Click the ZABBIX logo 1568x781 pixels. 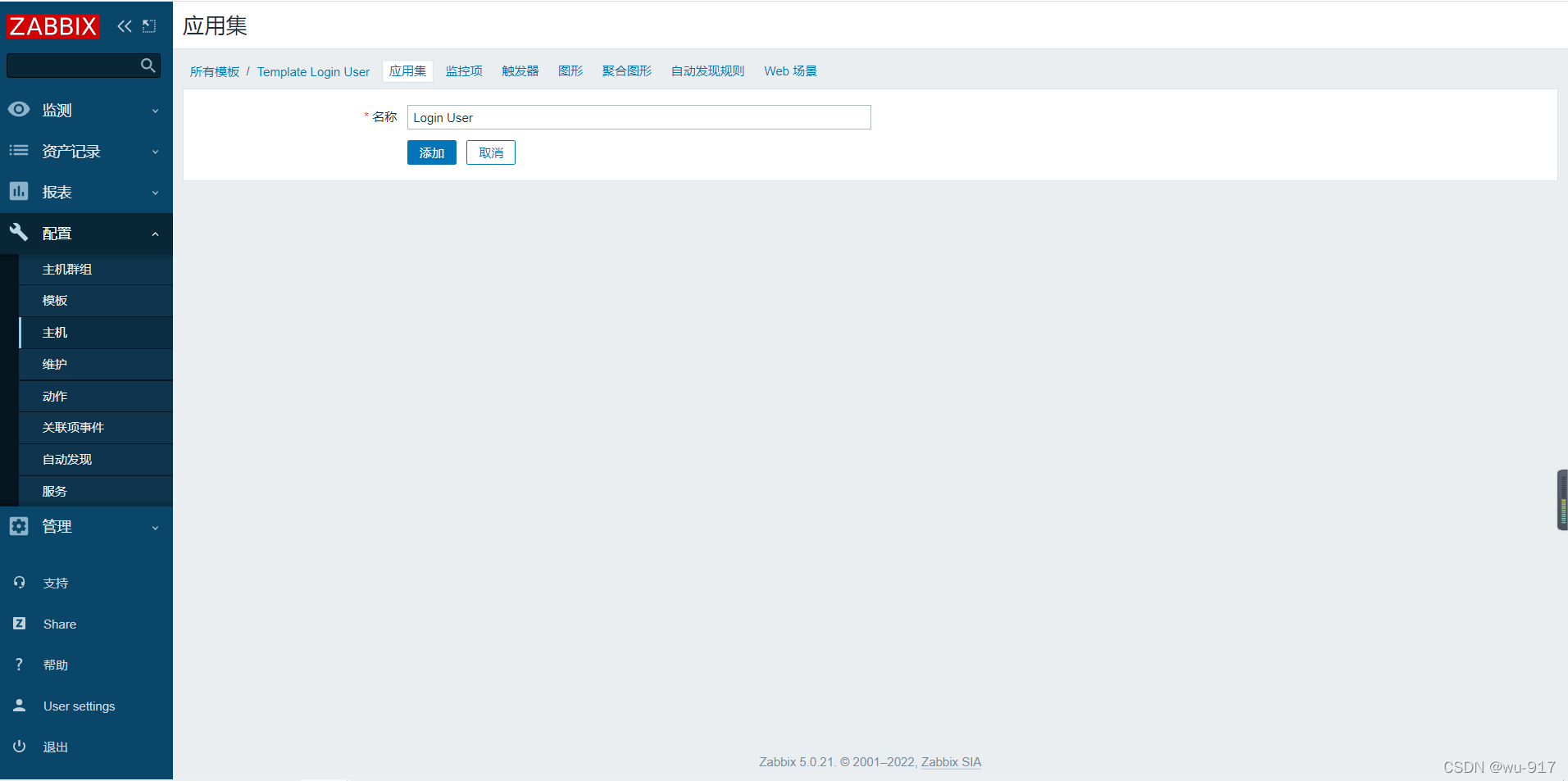(x=53, y=26)
